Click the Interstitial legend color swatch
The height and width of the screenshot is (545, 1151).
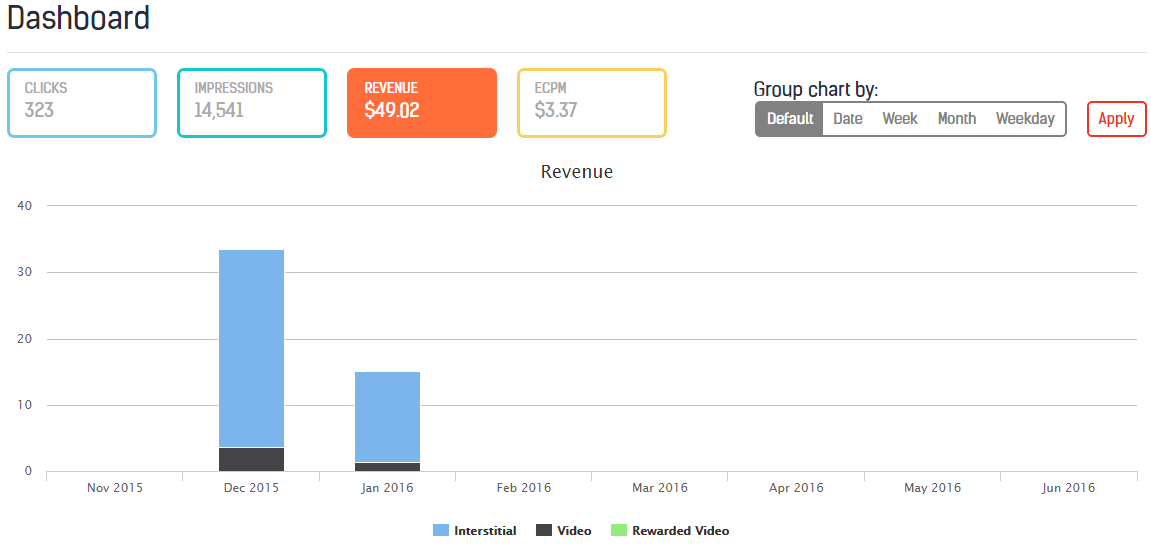441,531
